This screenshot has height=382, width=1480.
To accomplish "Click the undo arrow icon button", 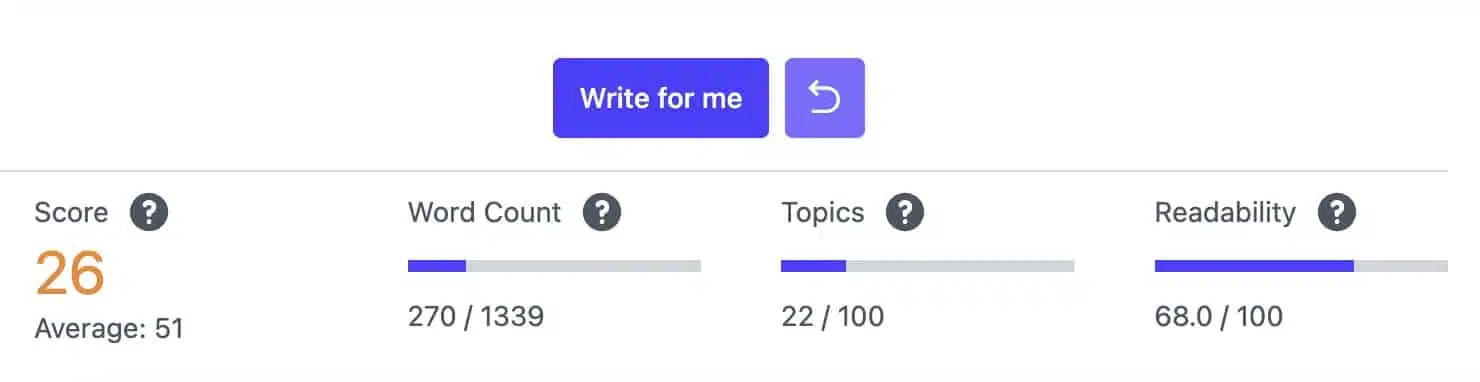I will coord(825,98).
